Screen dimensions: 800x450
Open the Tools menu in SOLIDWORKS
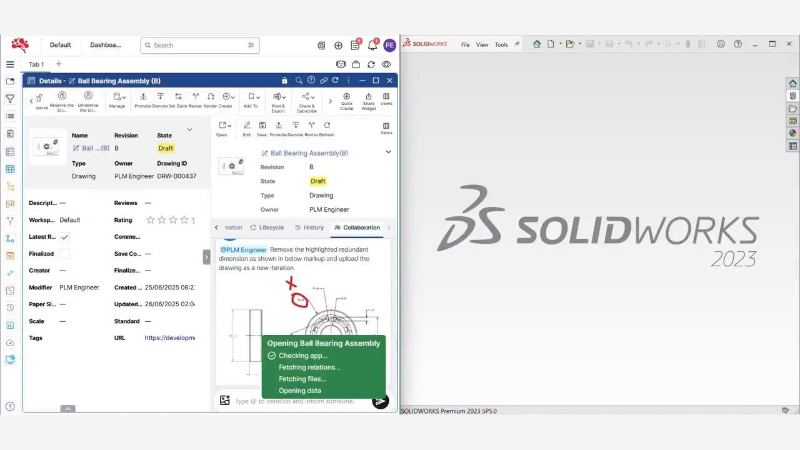[x=501, y=45]
